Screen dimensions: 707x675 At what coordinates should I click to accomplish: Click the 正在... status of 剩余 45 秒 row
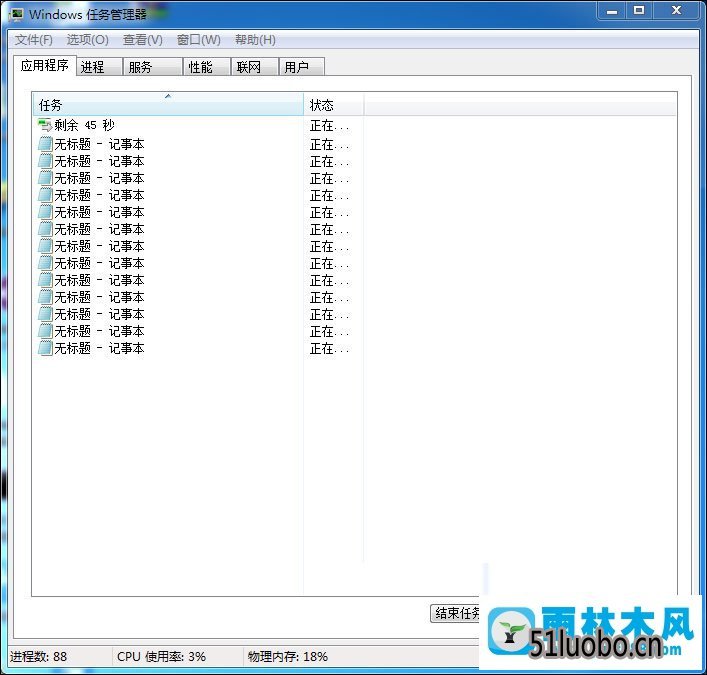(329, 126)
